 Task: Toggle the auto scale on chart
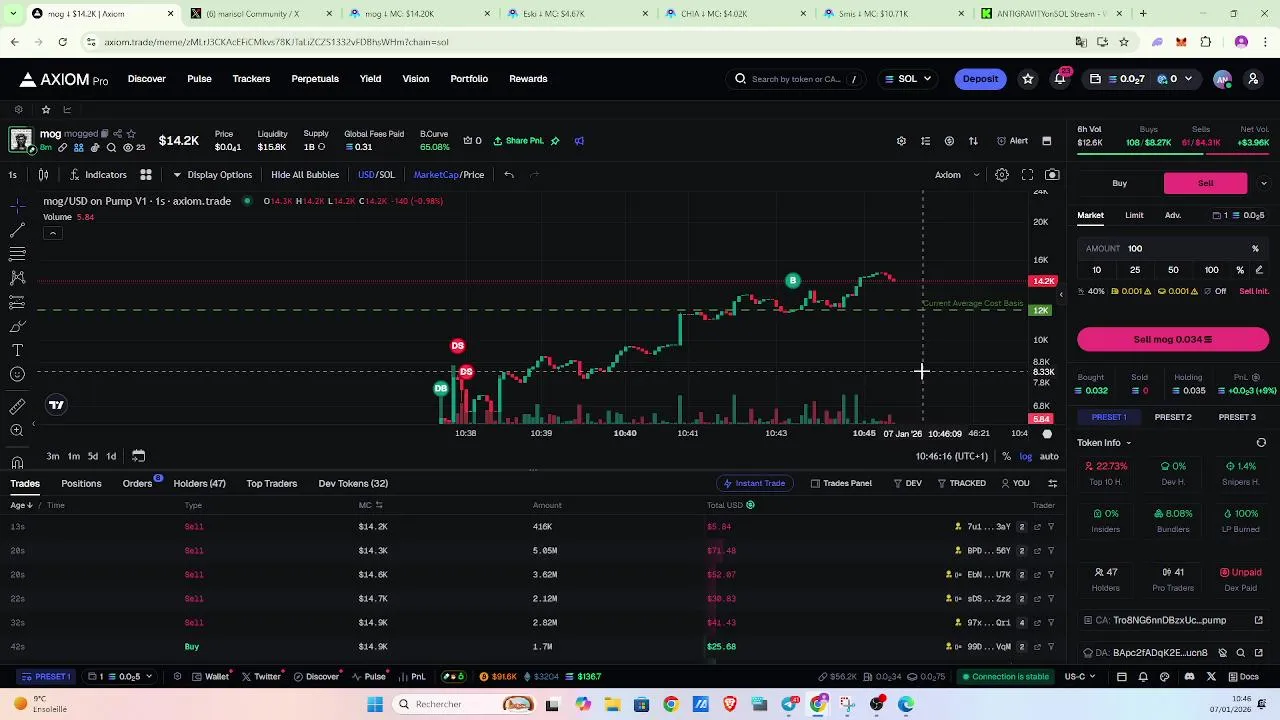click(x=1049, y=457)
